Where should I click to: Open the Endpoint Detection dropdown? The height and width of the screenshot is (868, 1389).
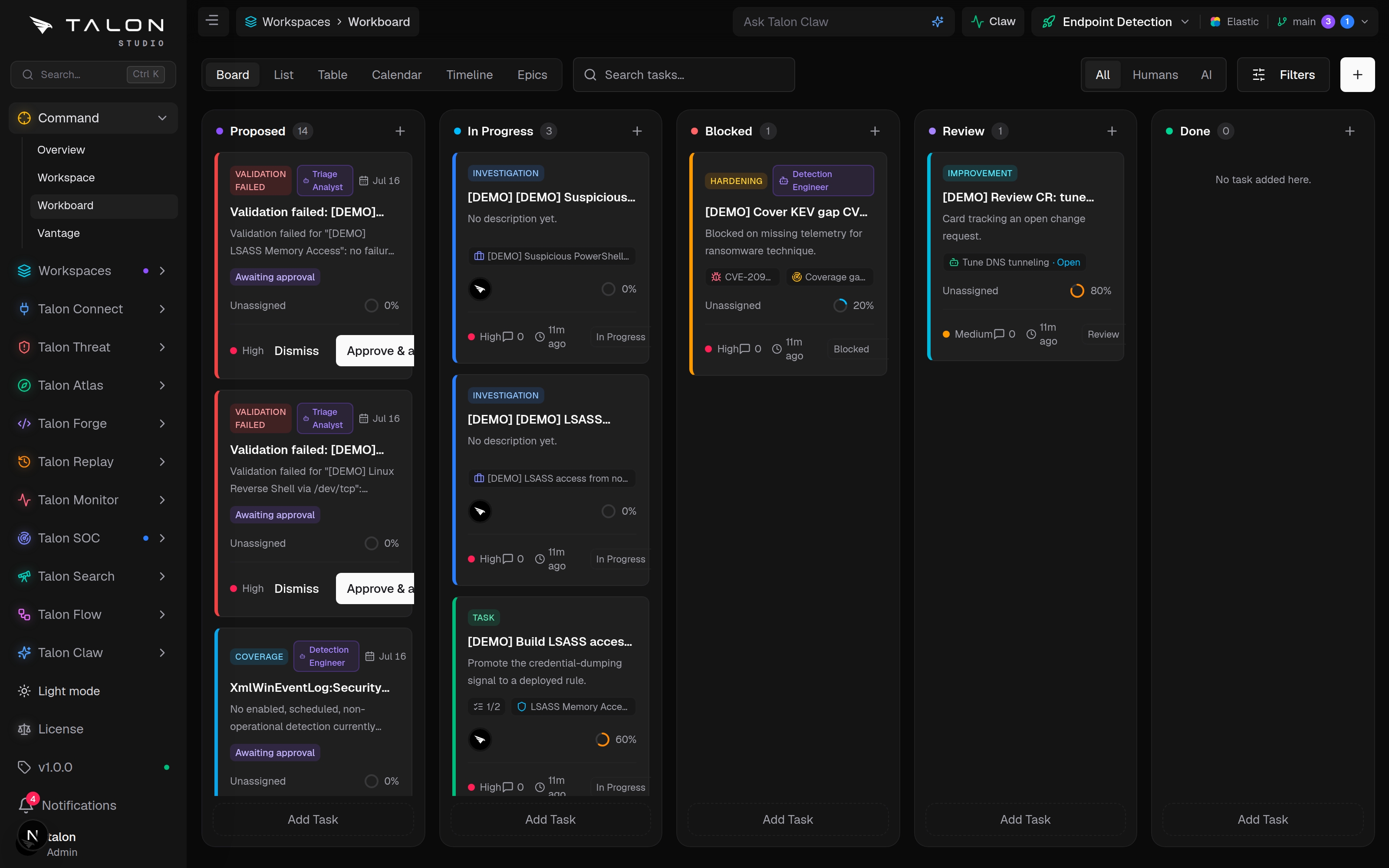[x=1116, y=22]
